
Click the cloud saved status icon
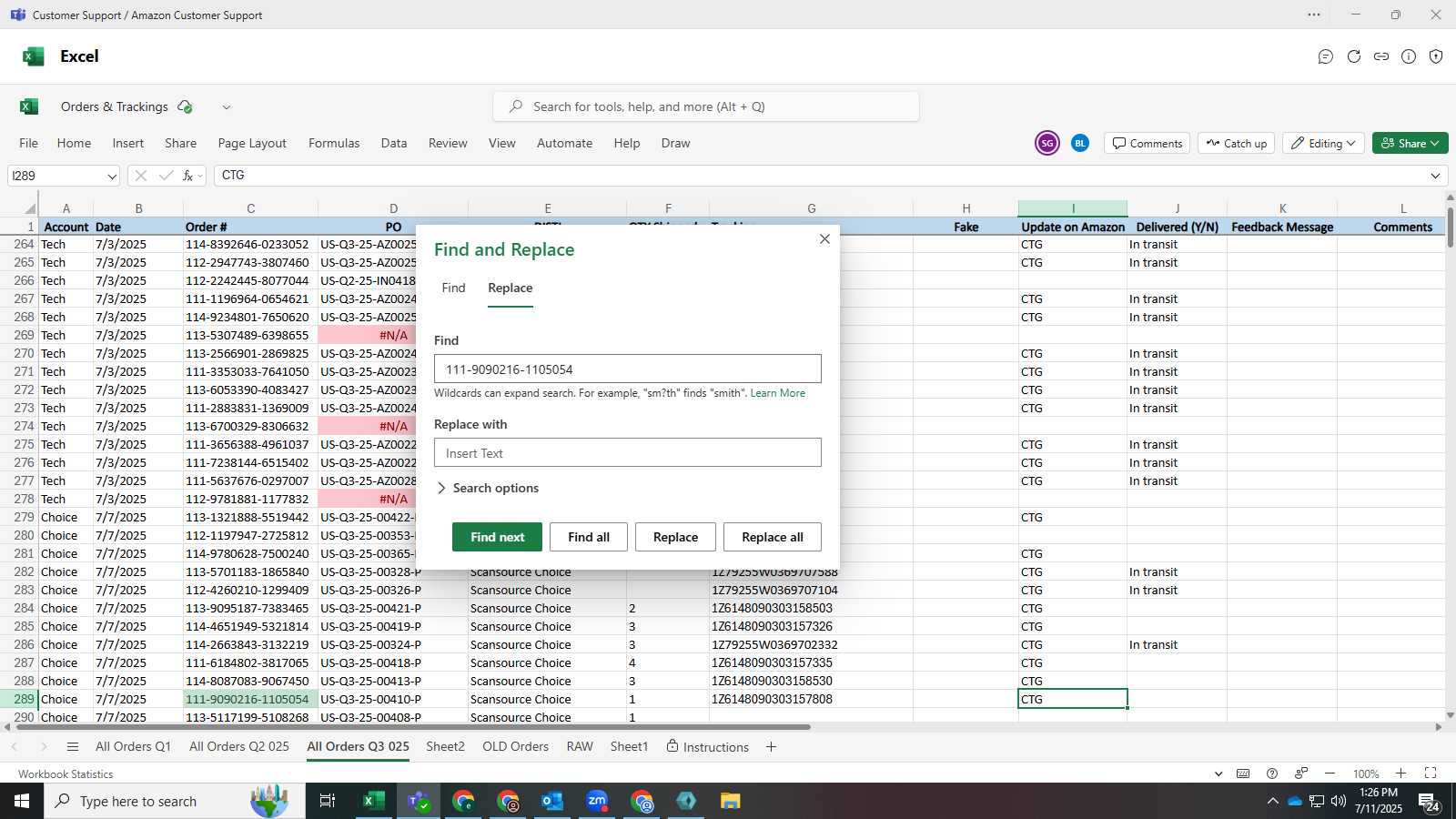tap(185, 106)
